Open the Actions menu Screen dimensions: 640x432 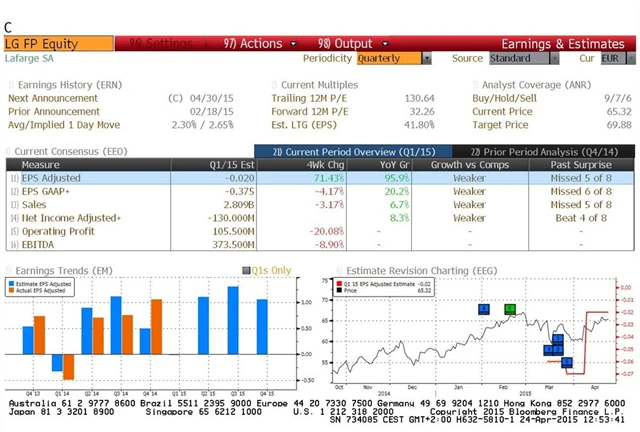click(x=252, y=44)
